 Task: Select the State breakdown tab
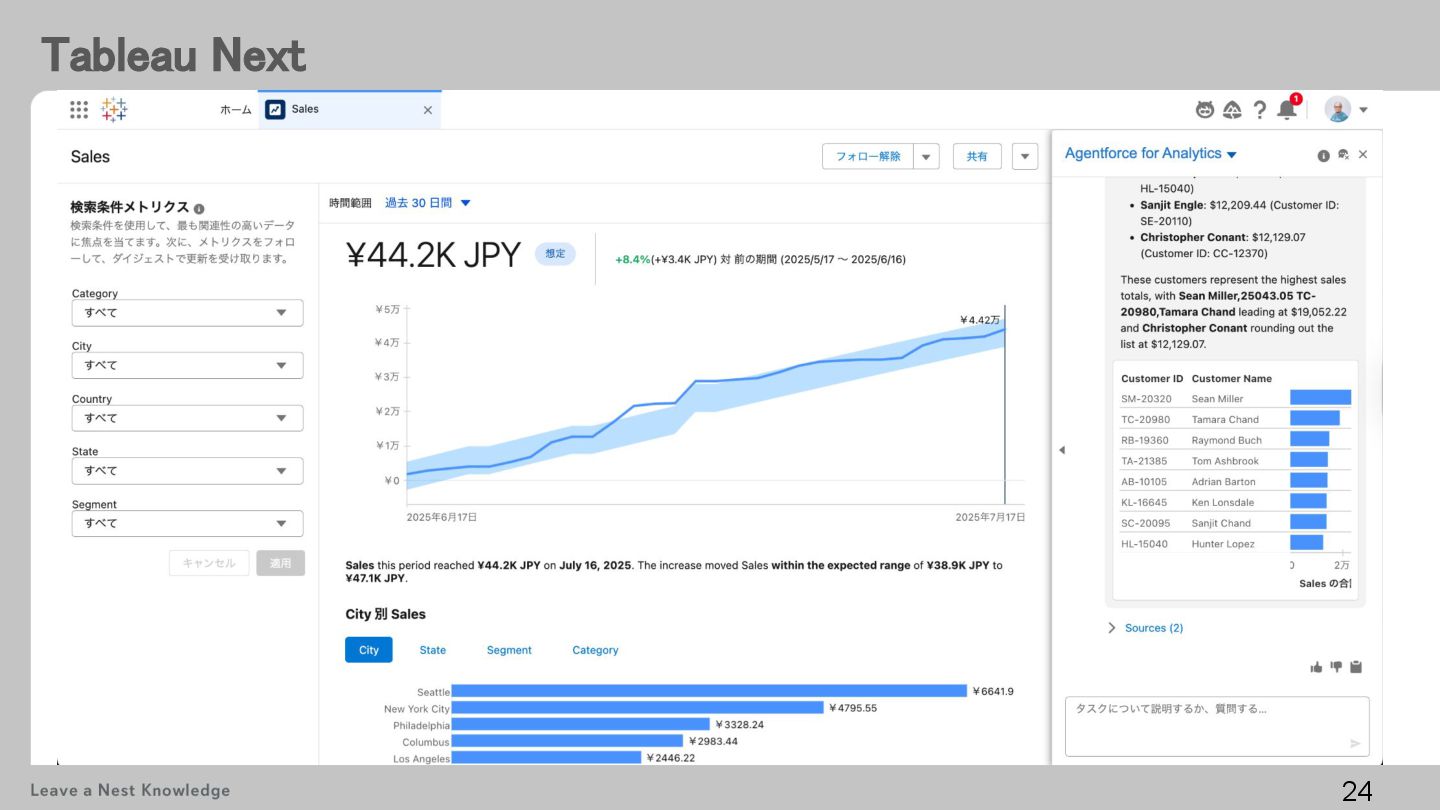click(x=433, y=650)
